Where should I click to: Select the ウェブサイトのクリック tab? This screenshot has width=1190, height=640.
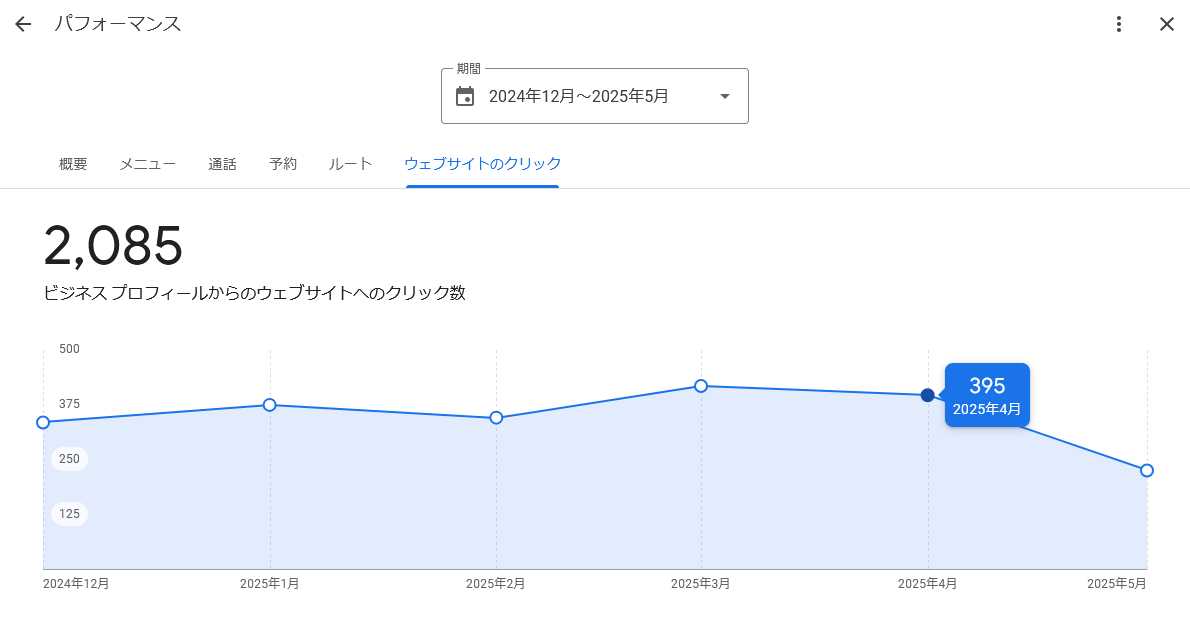(x=482, y=164)
